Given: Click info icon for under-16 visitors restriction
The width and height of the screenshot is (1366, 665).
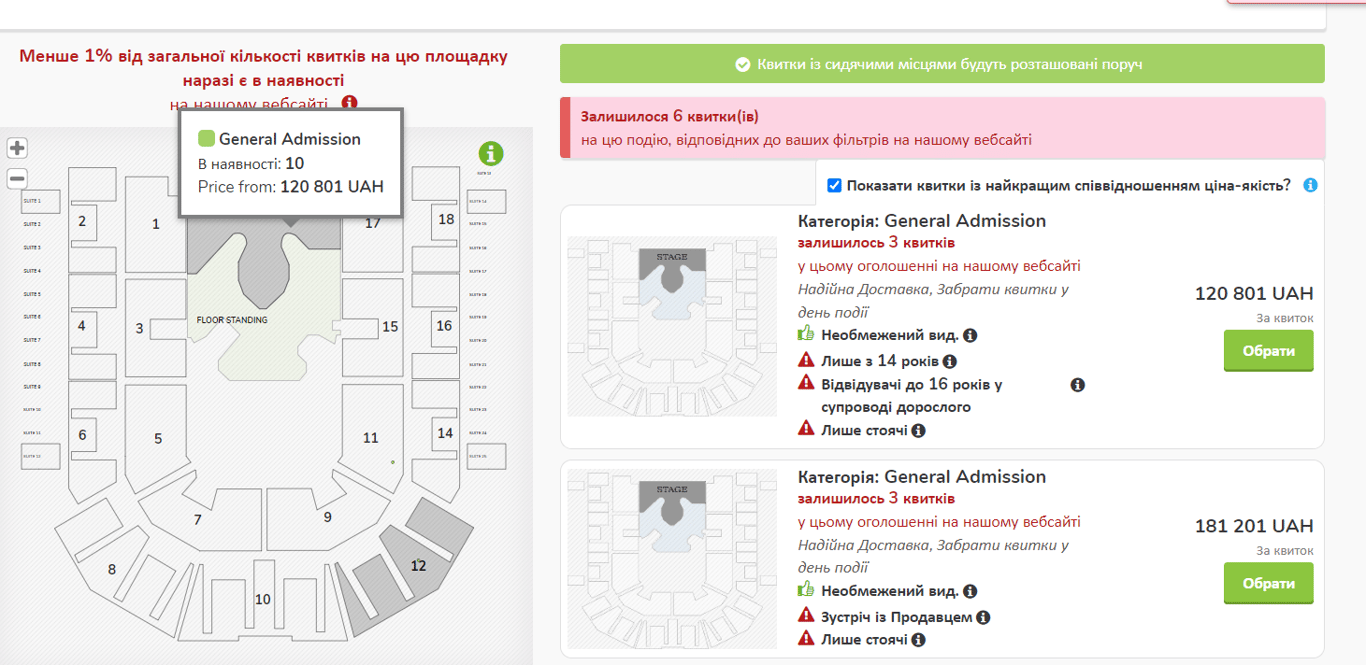Looking at the screenshot, I should tap(1078, 385).
